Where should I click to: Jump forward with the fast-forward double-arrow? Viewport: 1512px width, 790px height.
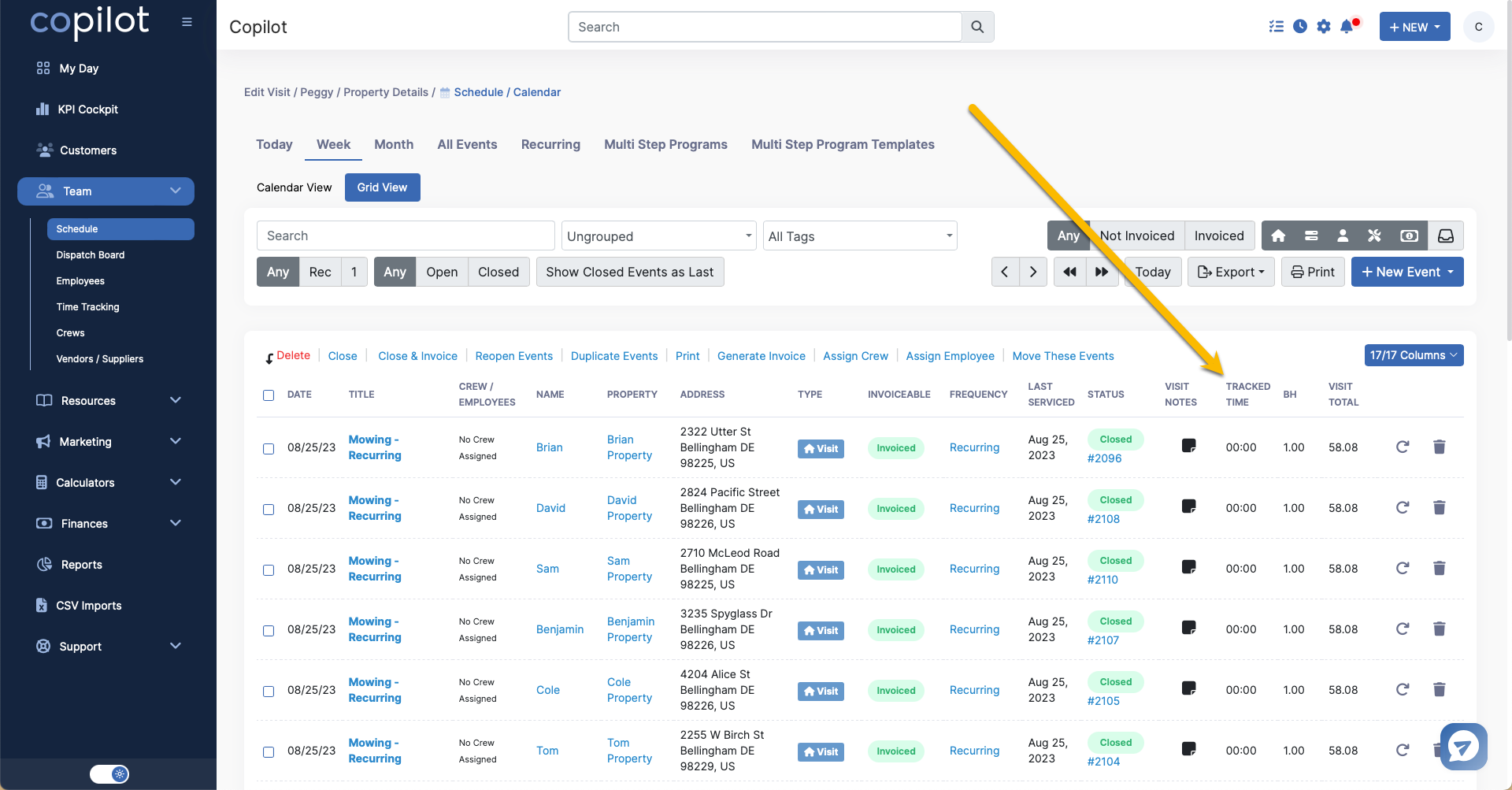pos(1102,272)
